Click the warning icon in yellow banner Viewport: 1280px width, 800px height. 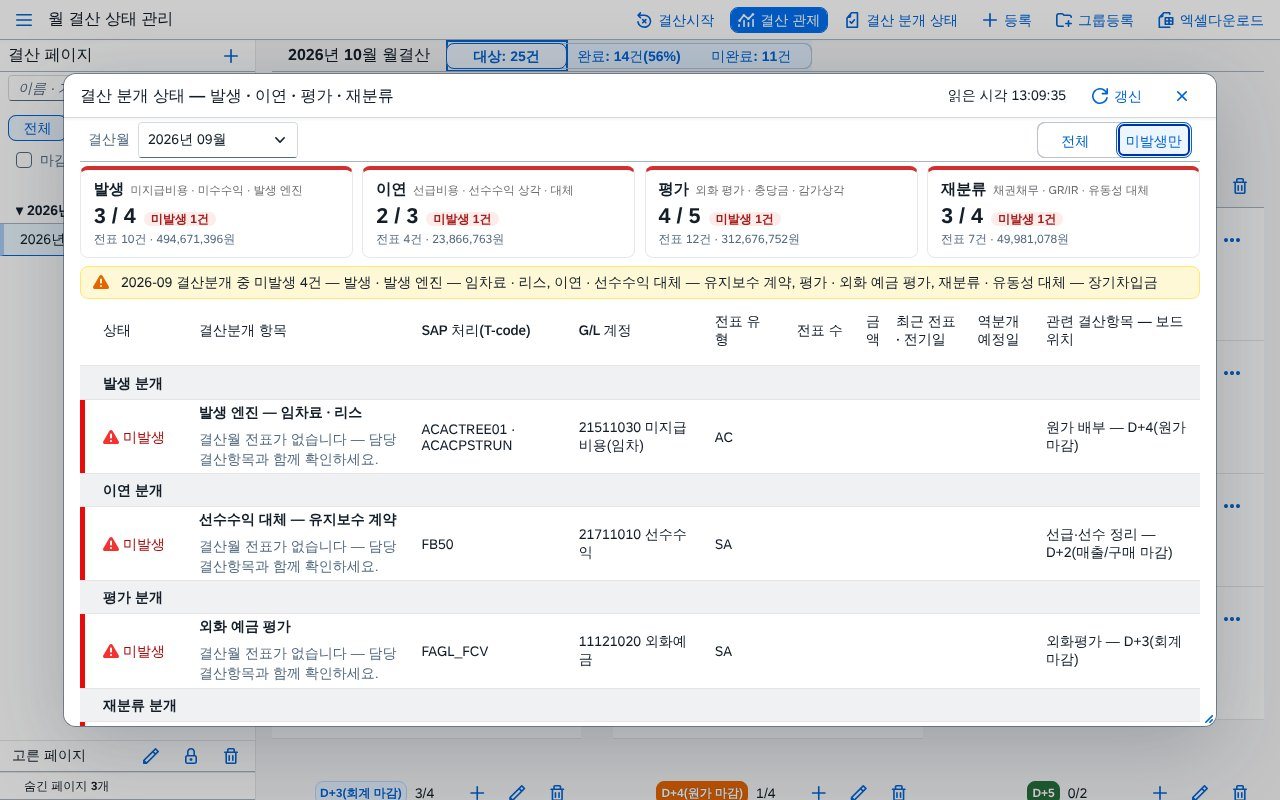tap(101, 282)
